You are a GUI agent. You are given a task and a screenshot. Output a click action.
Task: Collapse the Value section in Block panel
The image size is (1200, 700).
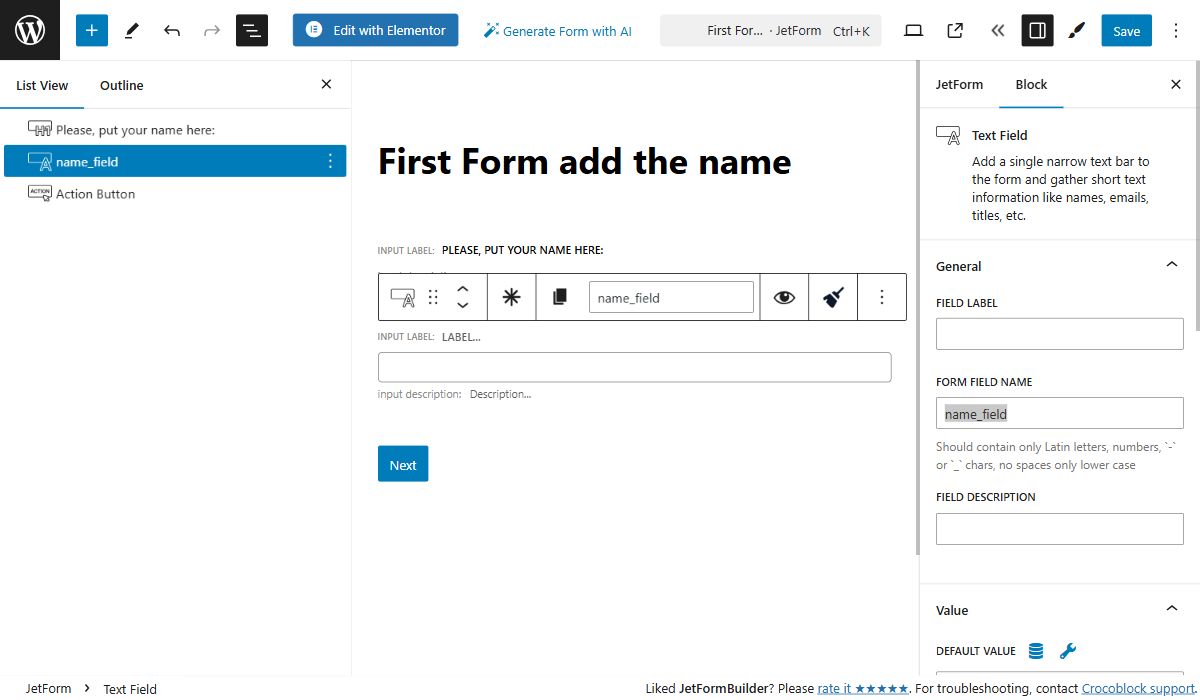[1171, 608]
